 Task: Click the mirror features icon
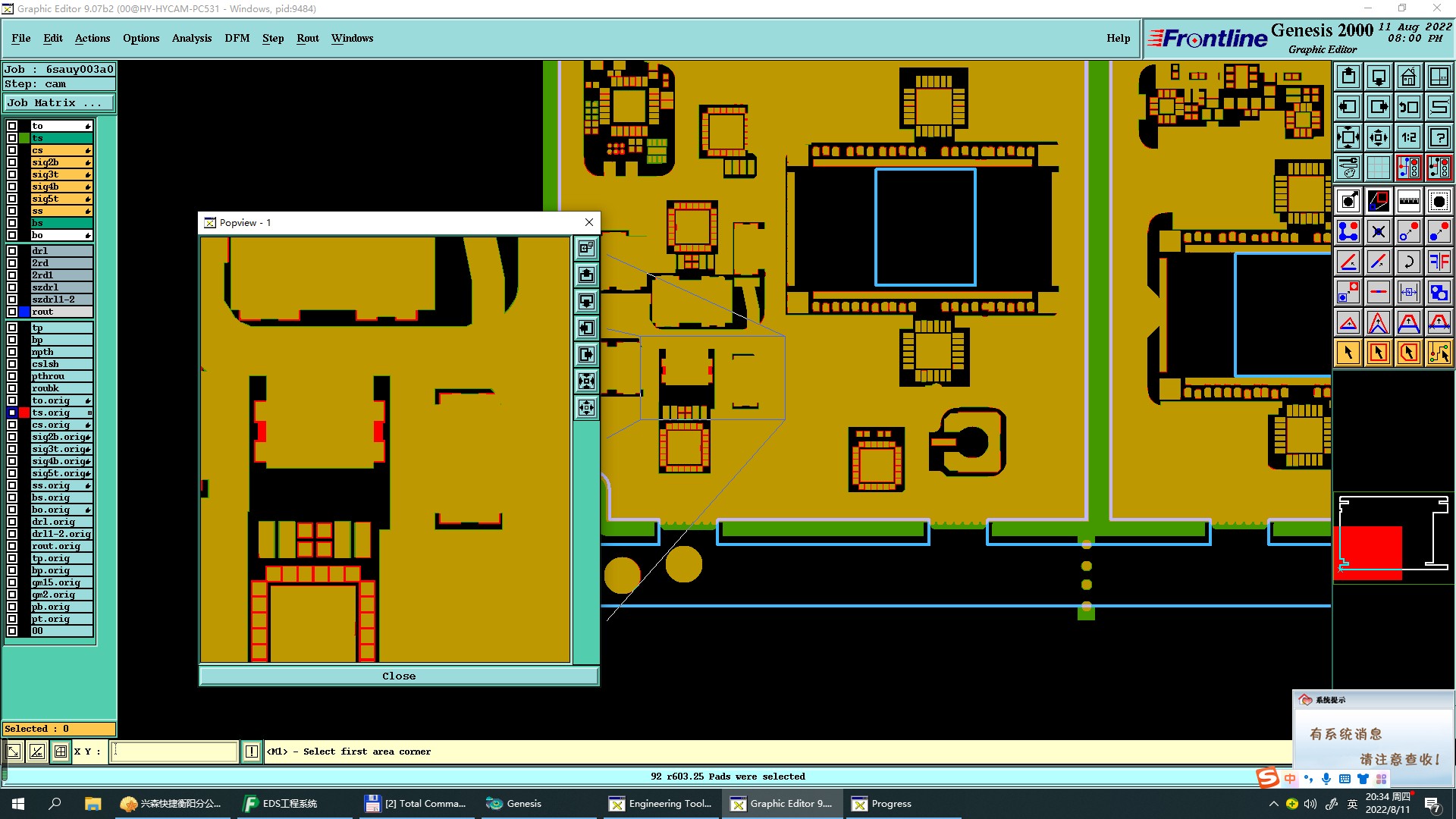(x=1439, y=262)
